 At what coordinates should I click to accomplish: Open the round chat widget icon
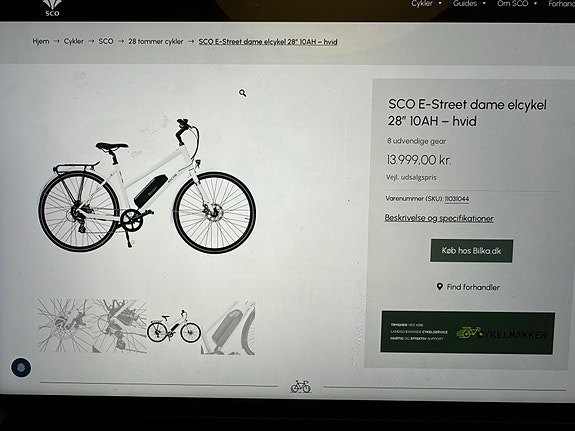(21, 368)
